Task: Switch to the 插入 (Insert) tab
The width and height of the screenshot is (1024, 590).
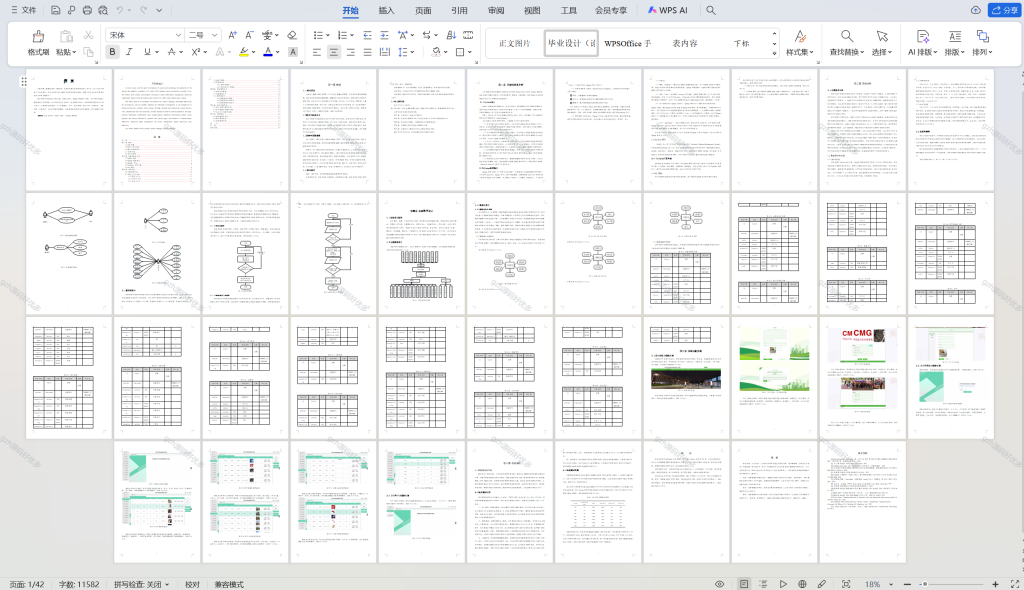Action: 387,10
